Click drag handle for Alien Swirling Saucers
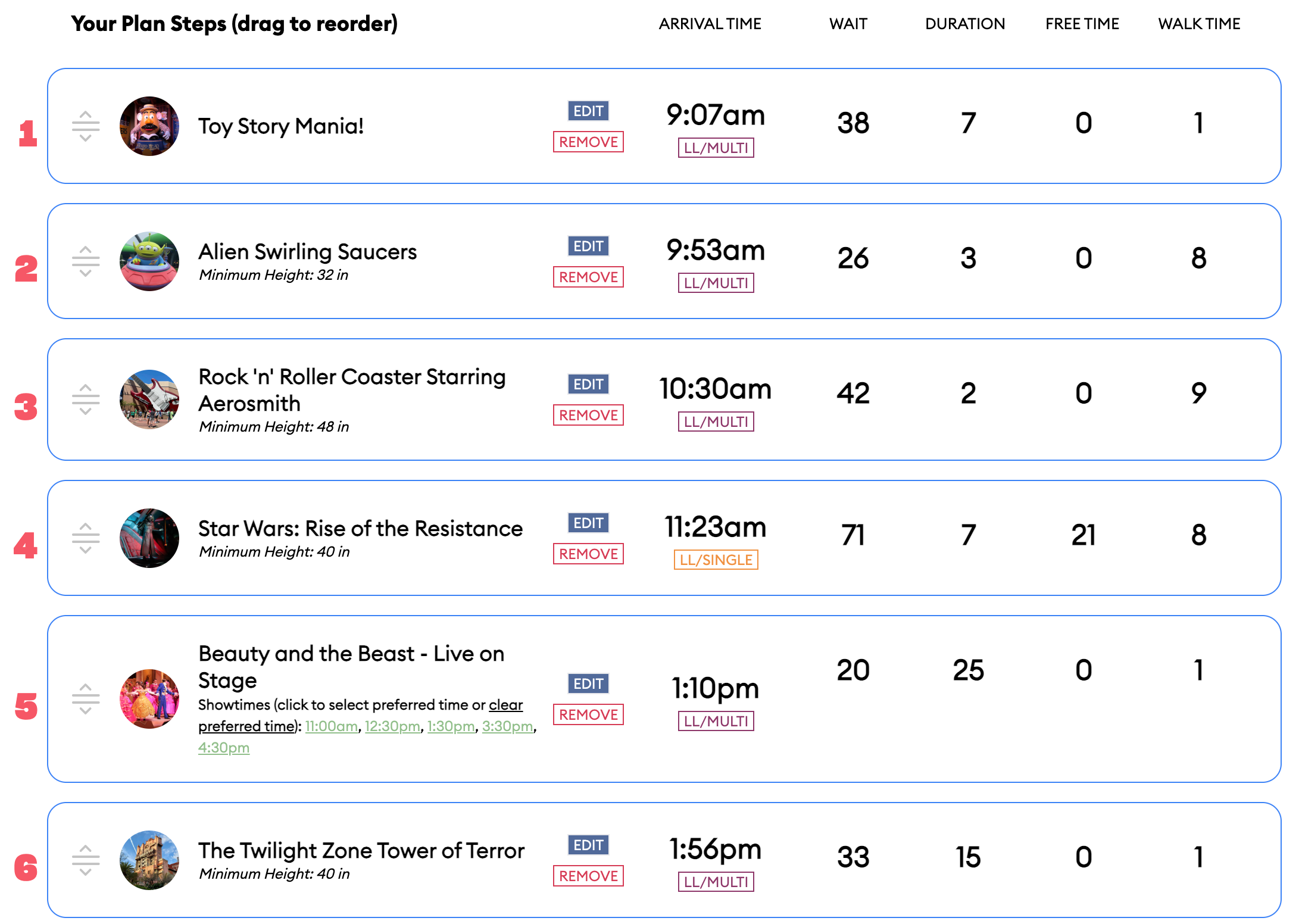 coord(86,261)
